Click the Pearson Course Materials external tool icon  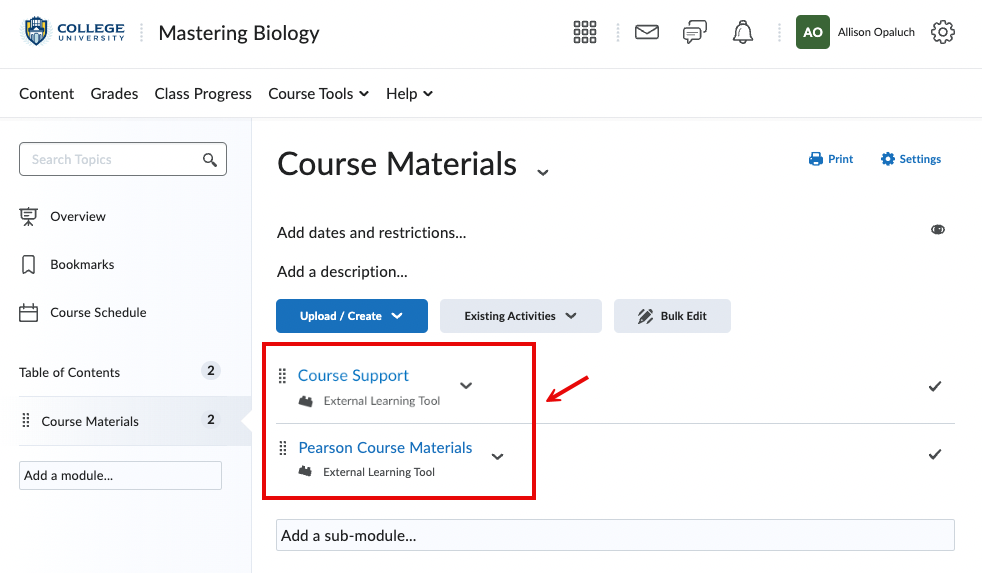305,472
